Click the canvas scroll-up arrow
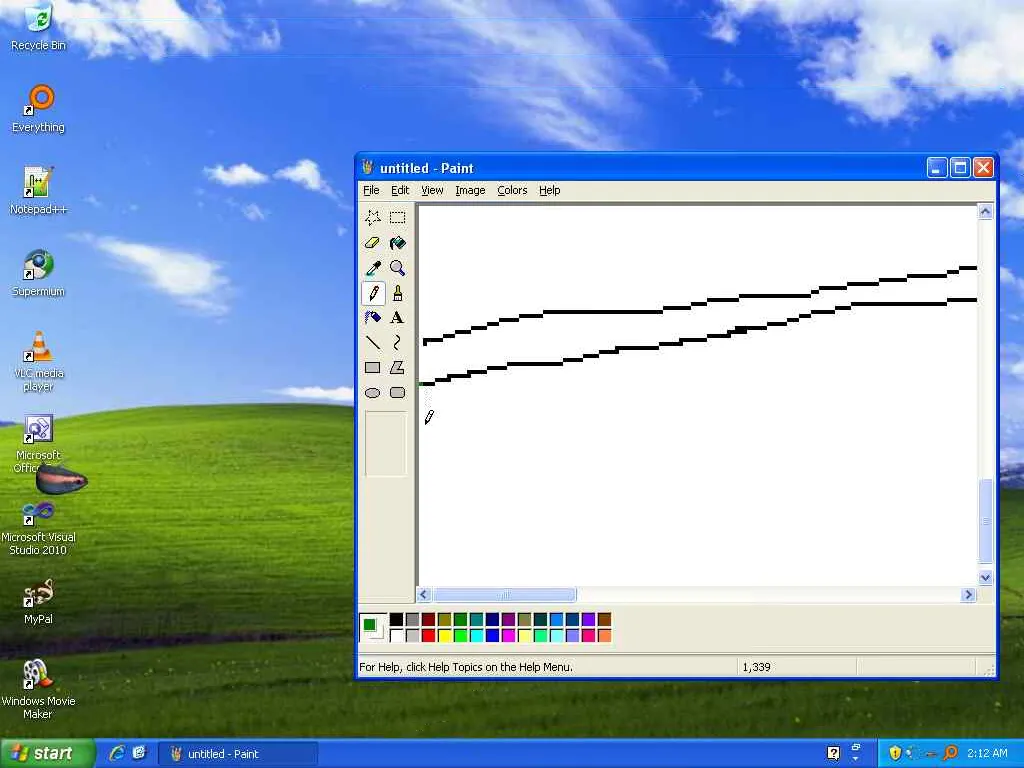The width and height of the screenshot is (1024, 768). coord(985,211)
